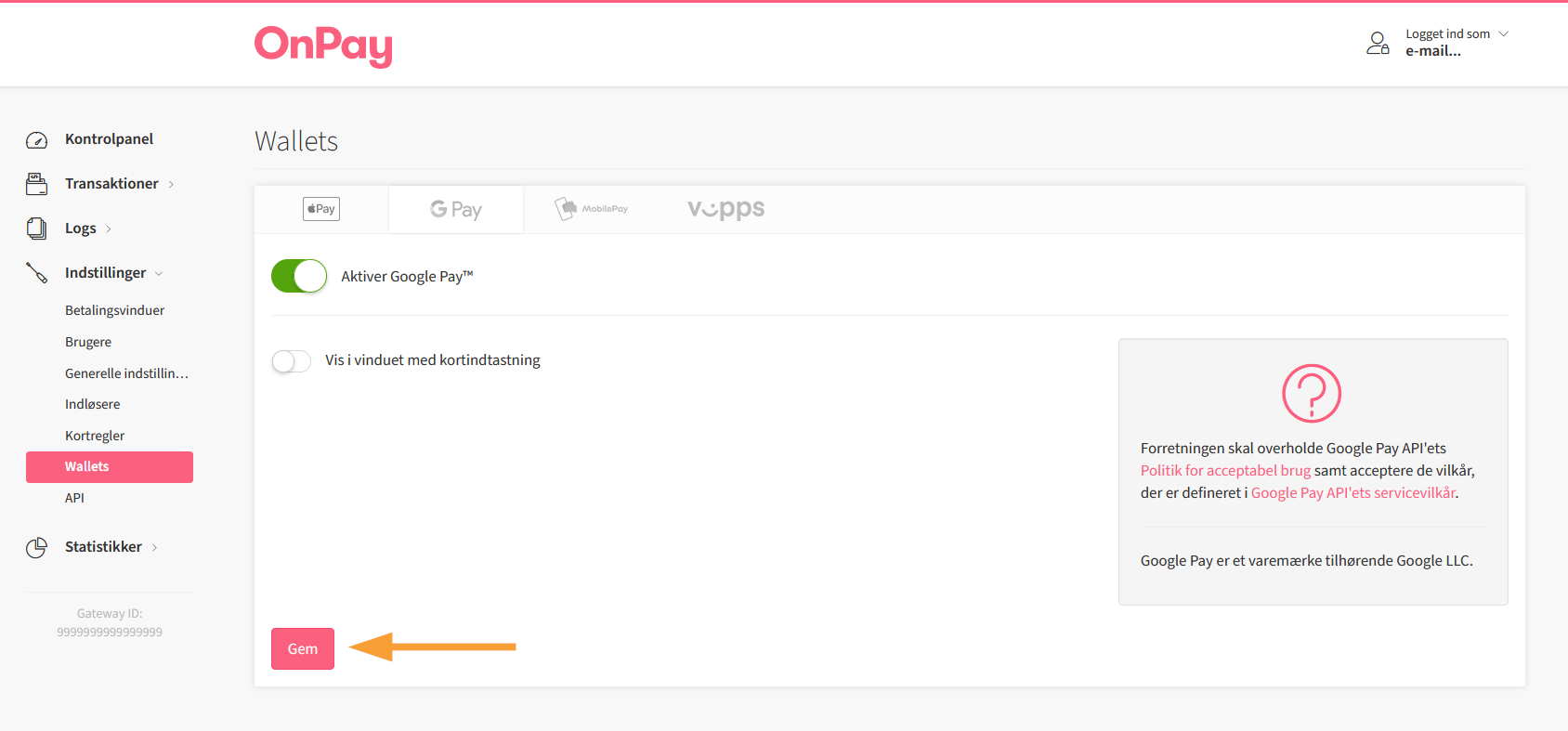Click the Statistikker label
Screen dimensions: 1568x731
pos(103,547)
